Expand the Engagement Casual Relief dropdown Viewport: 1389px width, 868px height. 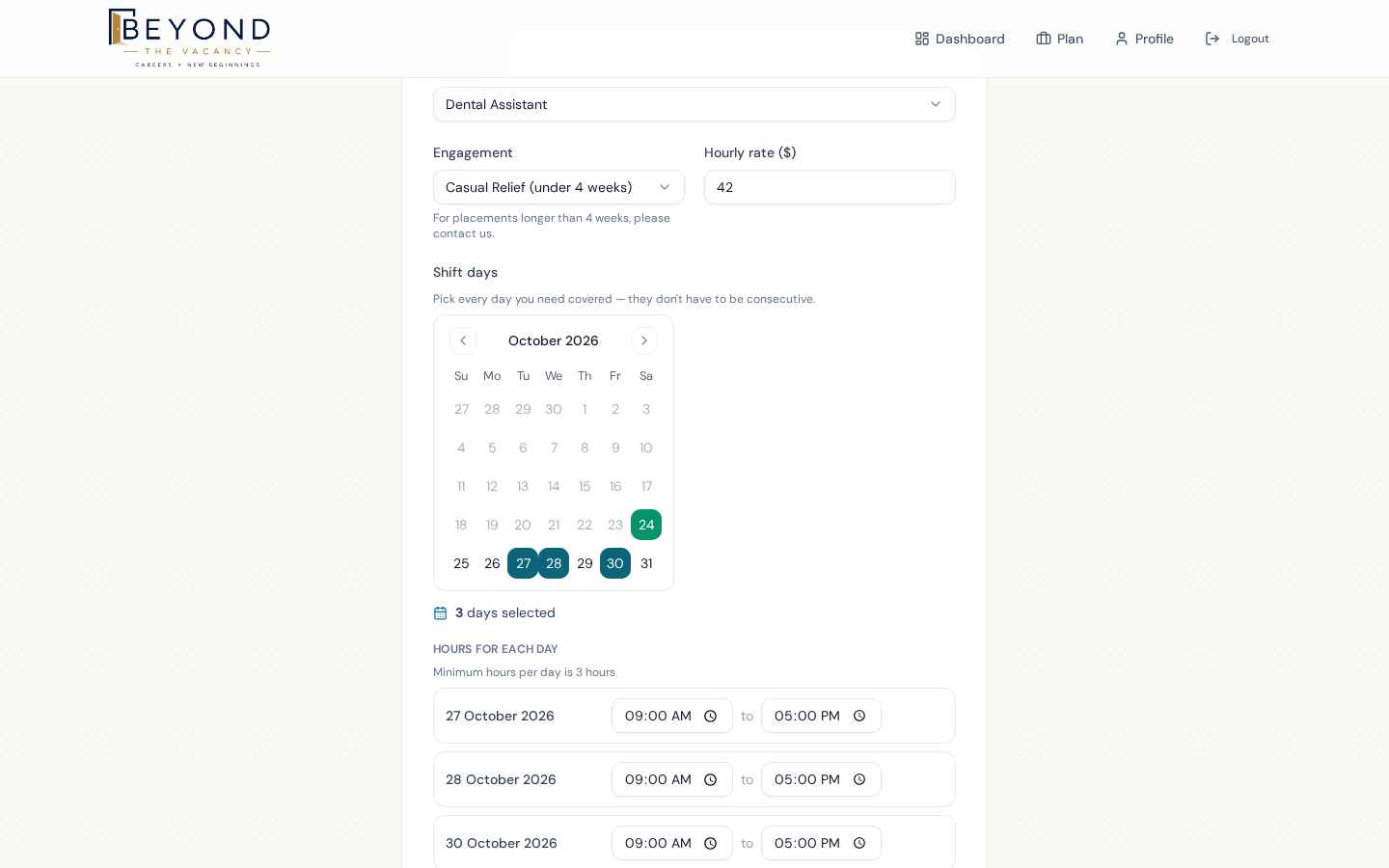click(558, 187)
